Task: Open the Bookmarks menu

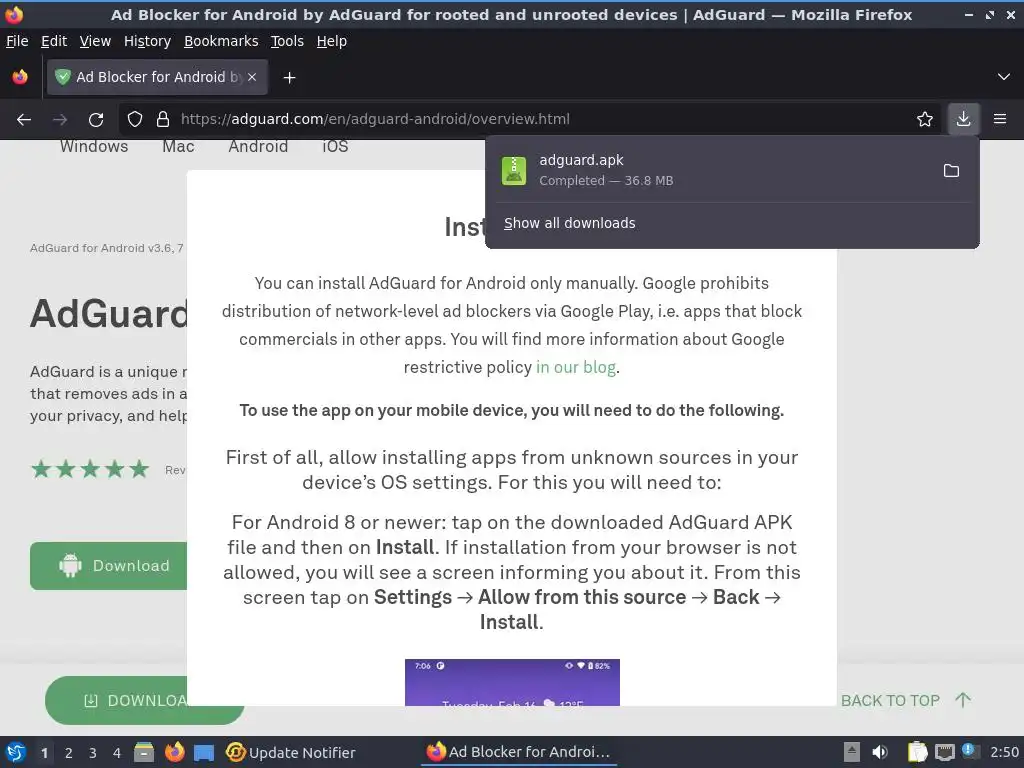Action: click(x=221, y=41)
